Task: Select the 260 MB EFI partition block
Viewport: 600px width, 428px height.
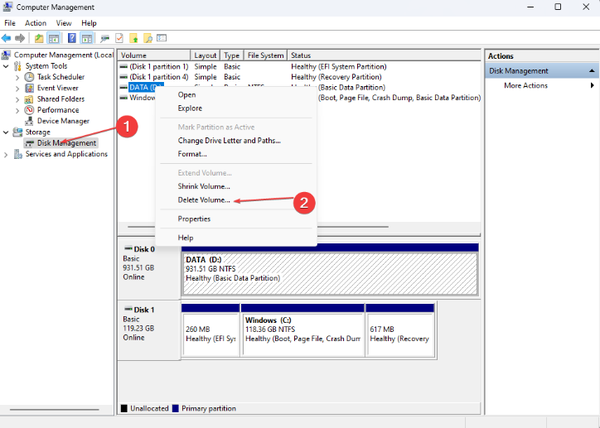Action: pos(210,334)
